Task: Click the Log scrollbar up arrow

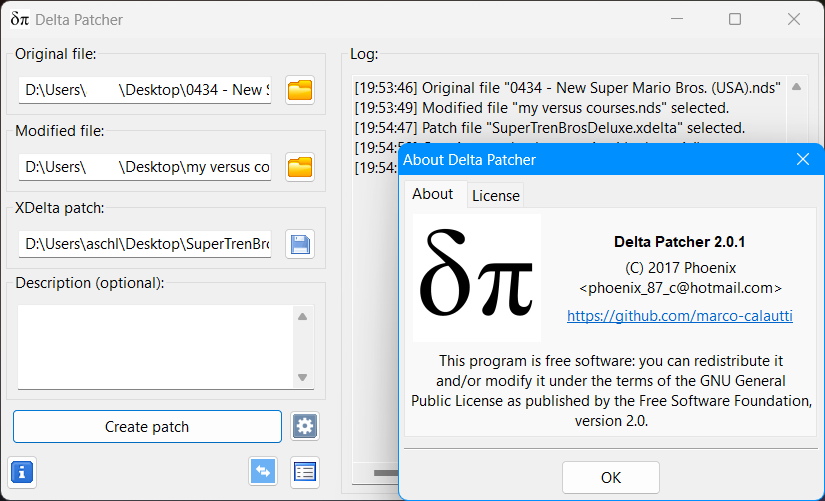Action: [797, 87]
